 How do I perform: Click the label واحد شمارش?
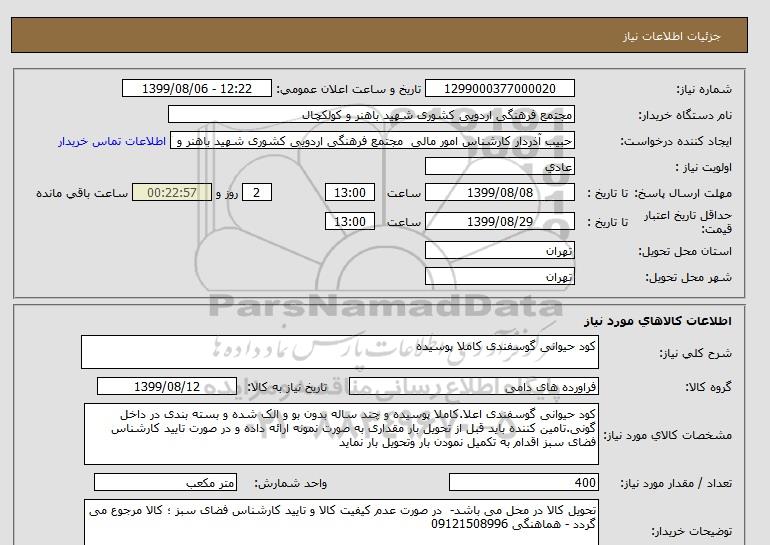[291, 483]
